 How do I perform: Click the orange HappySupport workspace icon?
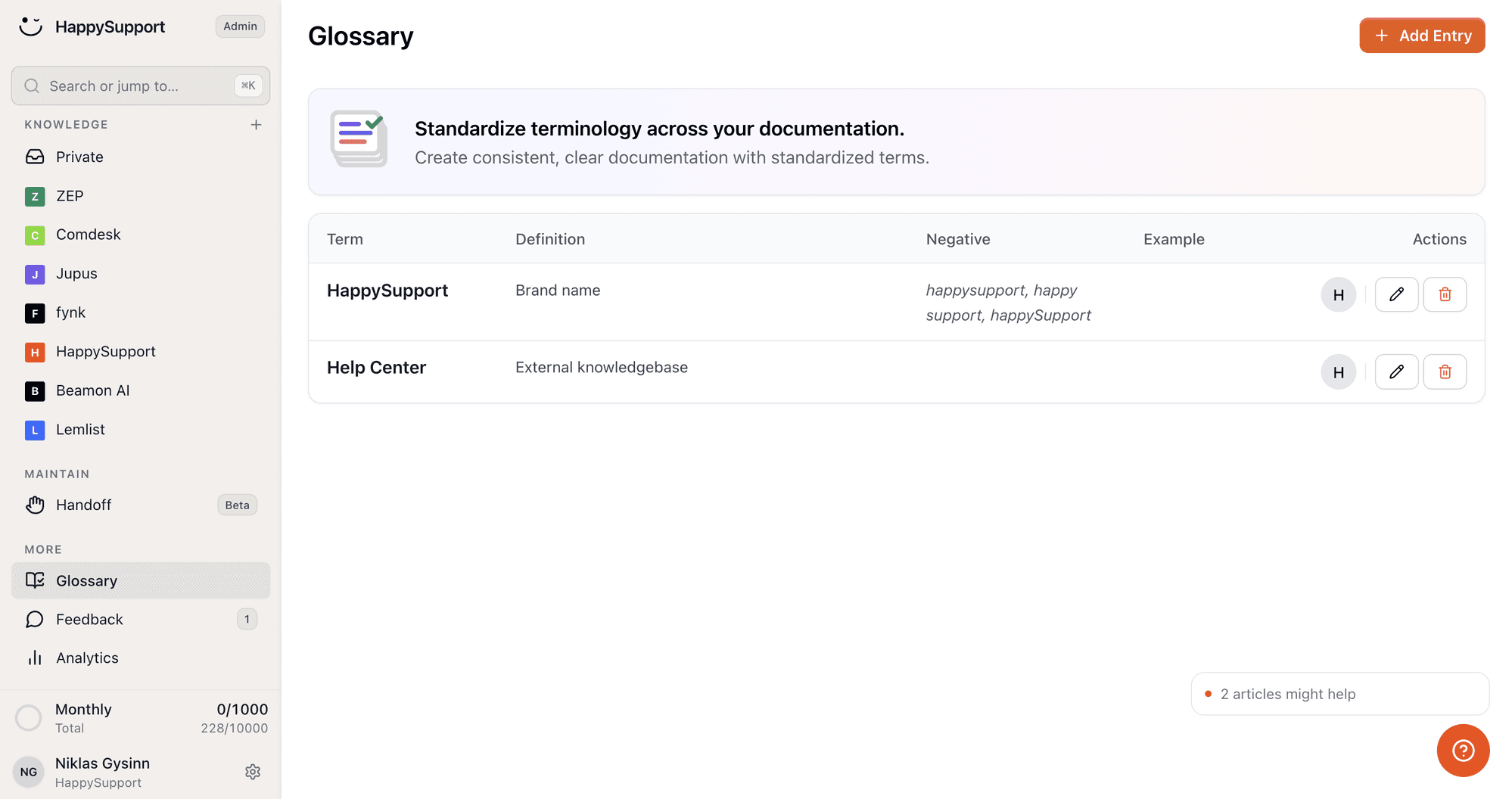click(35, 352)
